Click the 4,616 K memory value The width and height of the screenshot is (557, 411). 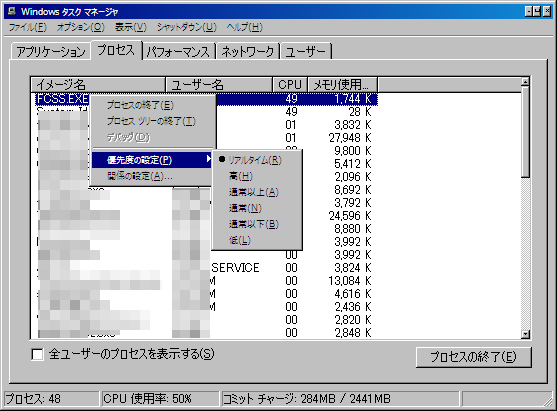tap(353, 294)
